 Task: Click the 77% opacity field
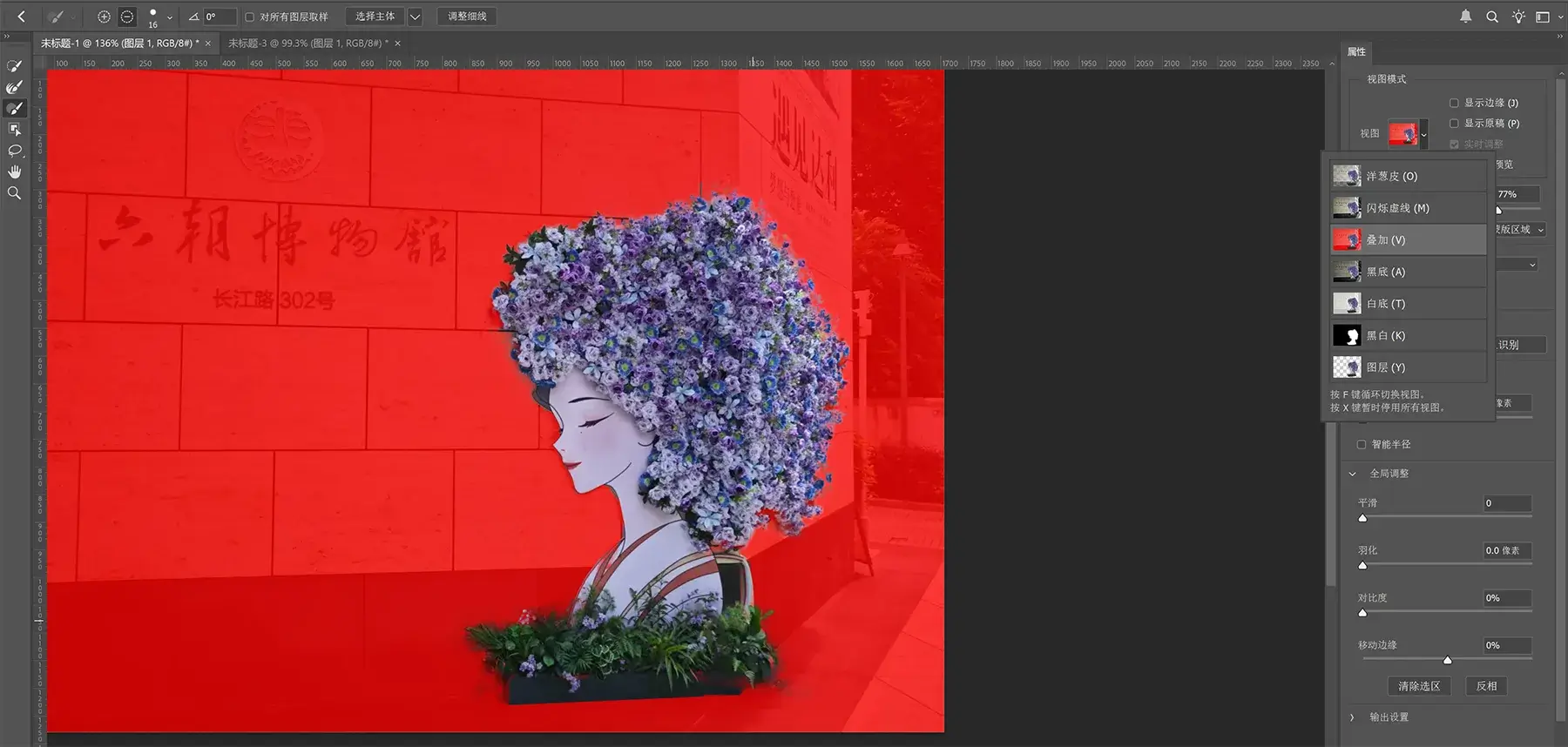click(1517, 195)
